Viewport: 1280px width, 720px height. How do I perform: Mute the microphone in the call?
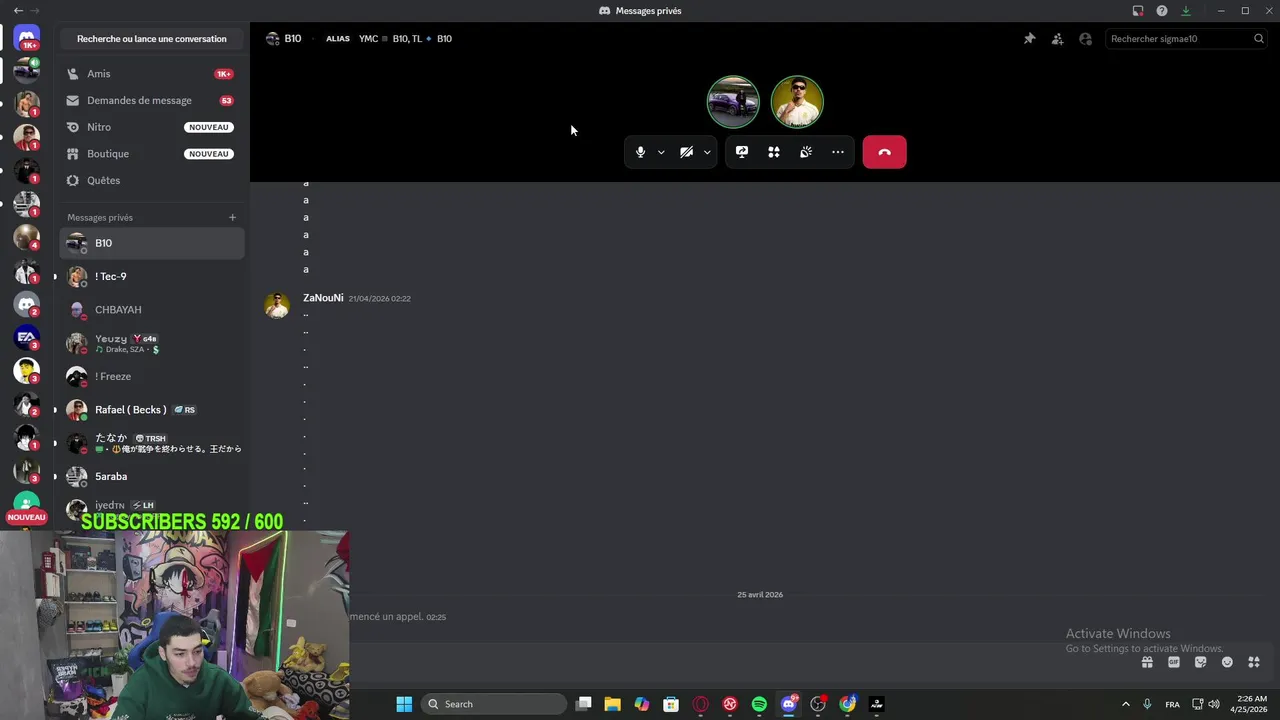click(x=640, y=152)
